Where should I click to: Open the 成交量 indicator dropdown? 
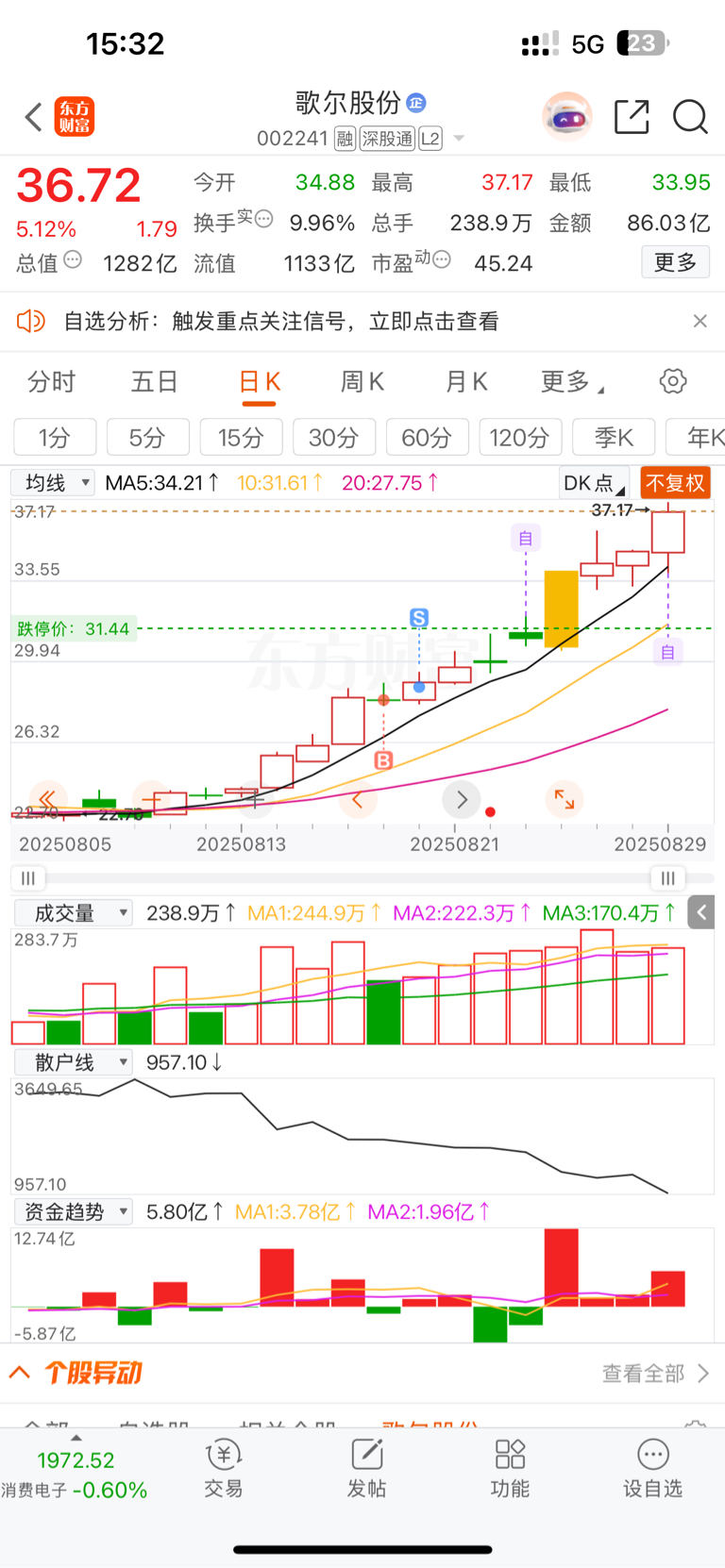coord(73,912)
